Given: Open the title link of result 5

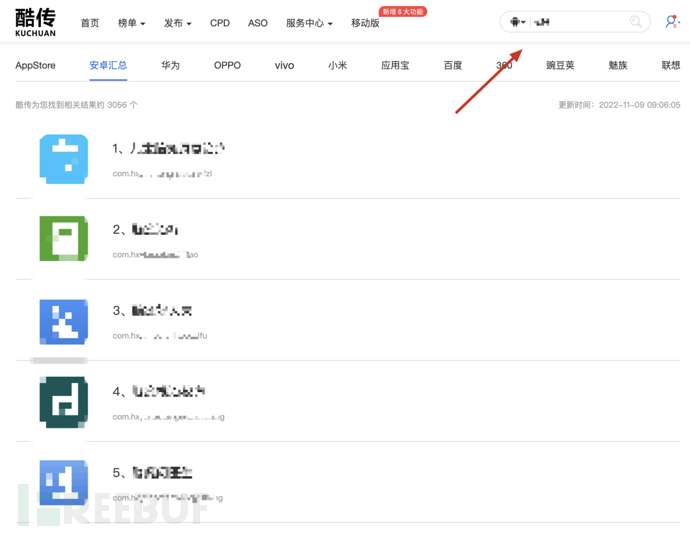Looking at the screenshot, I should coord(152,473).
